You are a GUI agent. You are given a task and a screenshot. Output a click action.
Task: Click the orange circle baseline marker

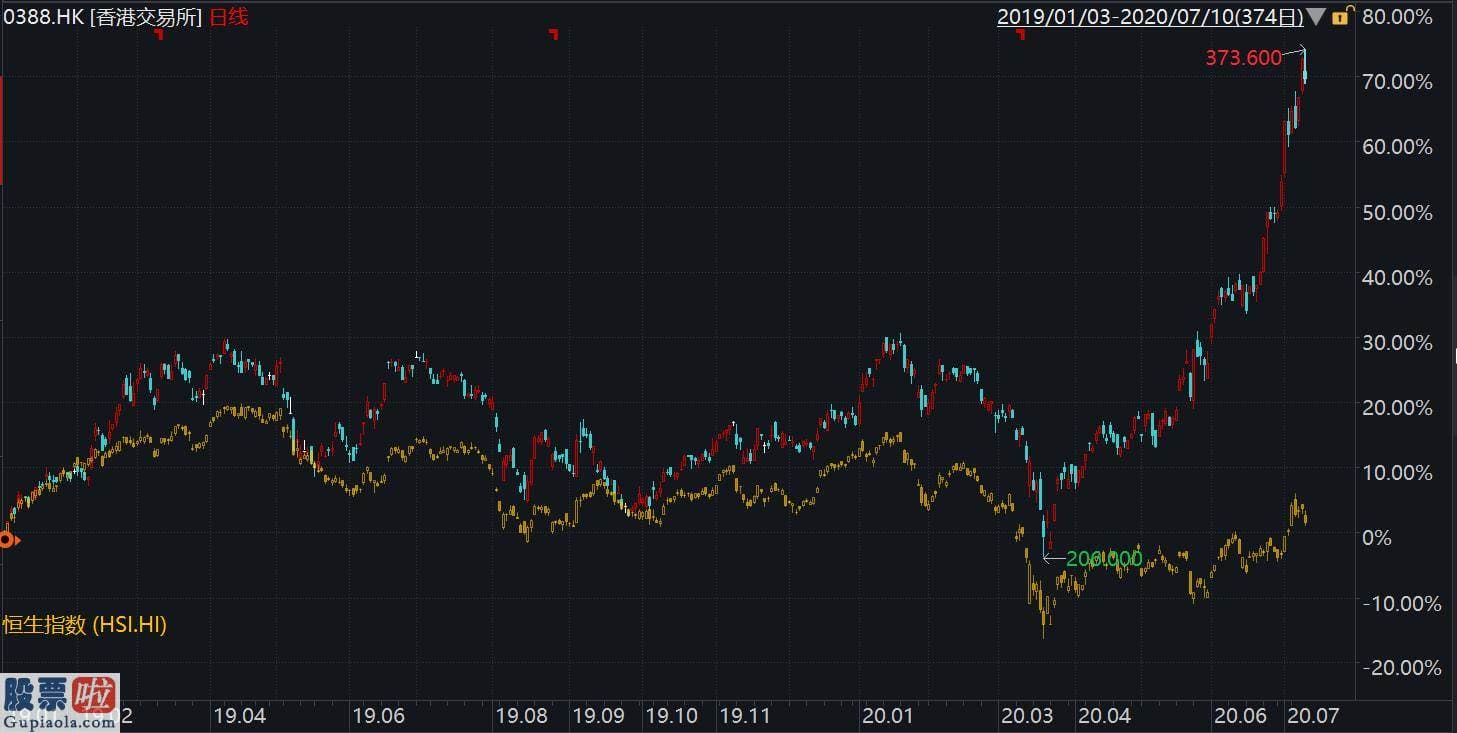click(5, 540)
